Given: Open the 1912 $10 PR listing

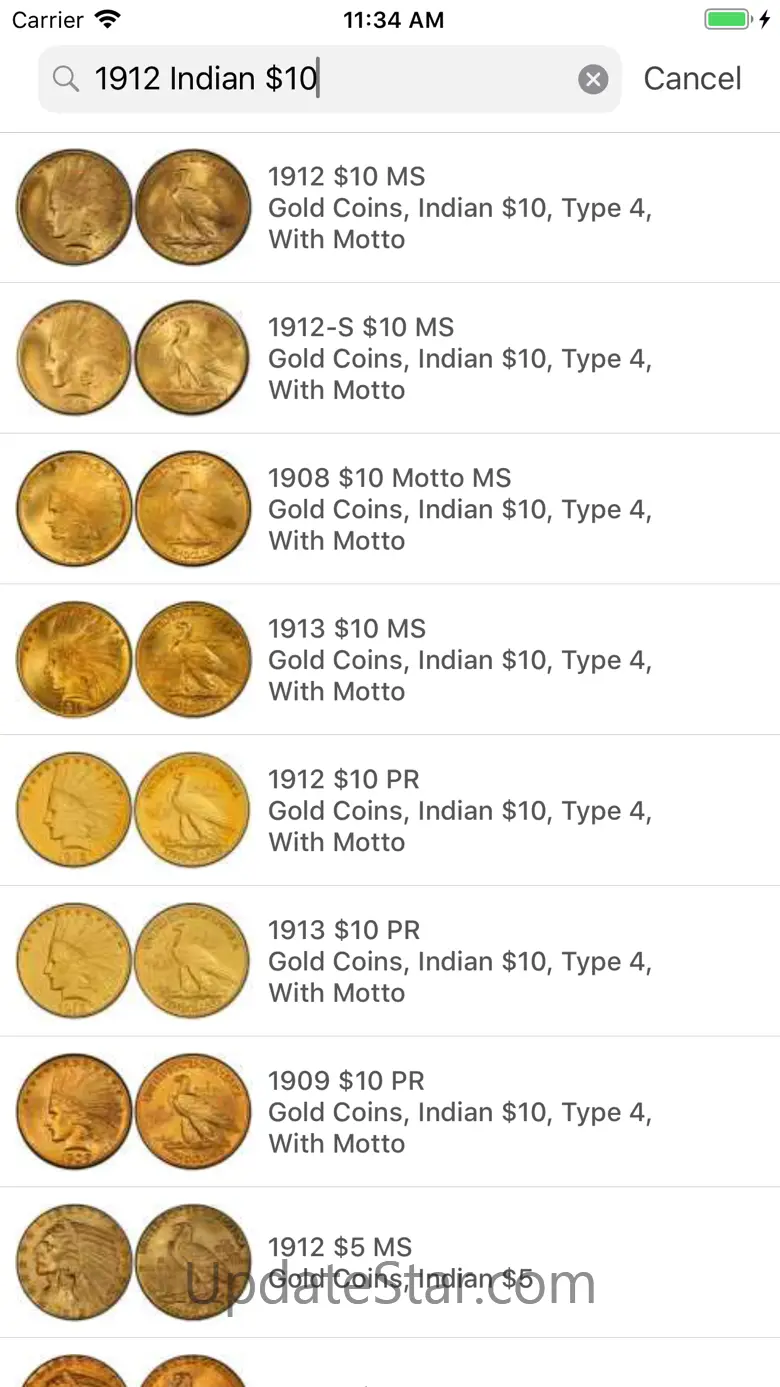Looking at the screenshot, I should tap(460, 811).
